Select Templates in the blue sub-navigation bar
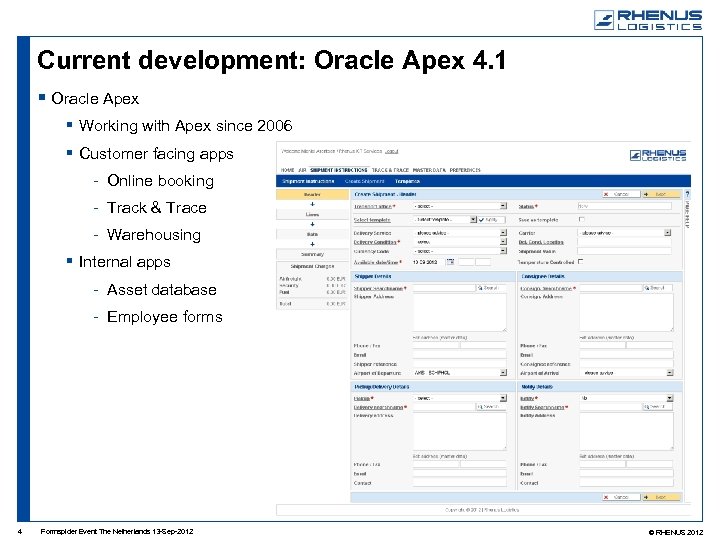The image size is (720, 540). coord(407,181)
